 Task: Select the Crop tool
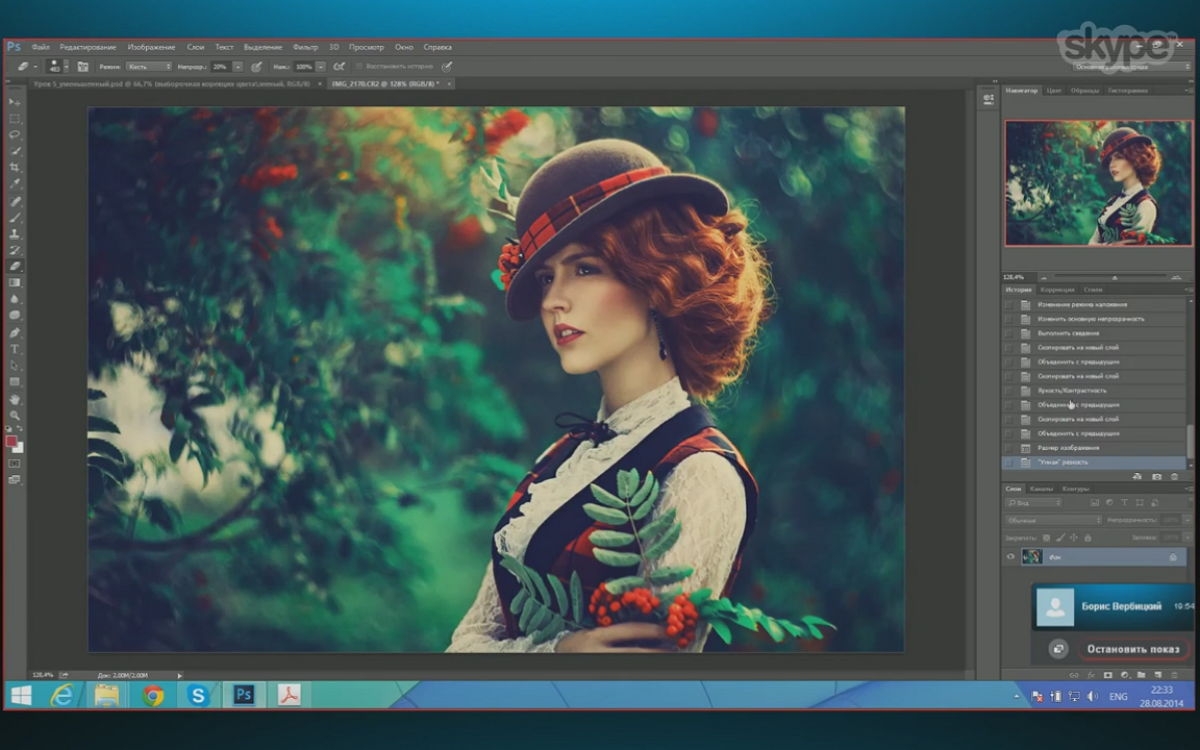15,168
